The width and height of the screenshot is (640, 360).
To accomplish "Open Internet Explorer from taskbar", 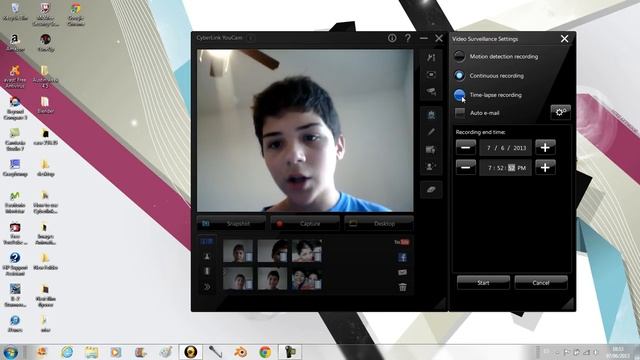I will pyautogui.click(x=67, y=352).
